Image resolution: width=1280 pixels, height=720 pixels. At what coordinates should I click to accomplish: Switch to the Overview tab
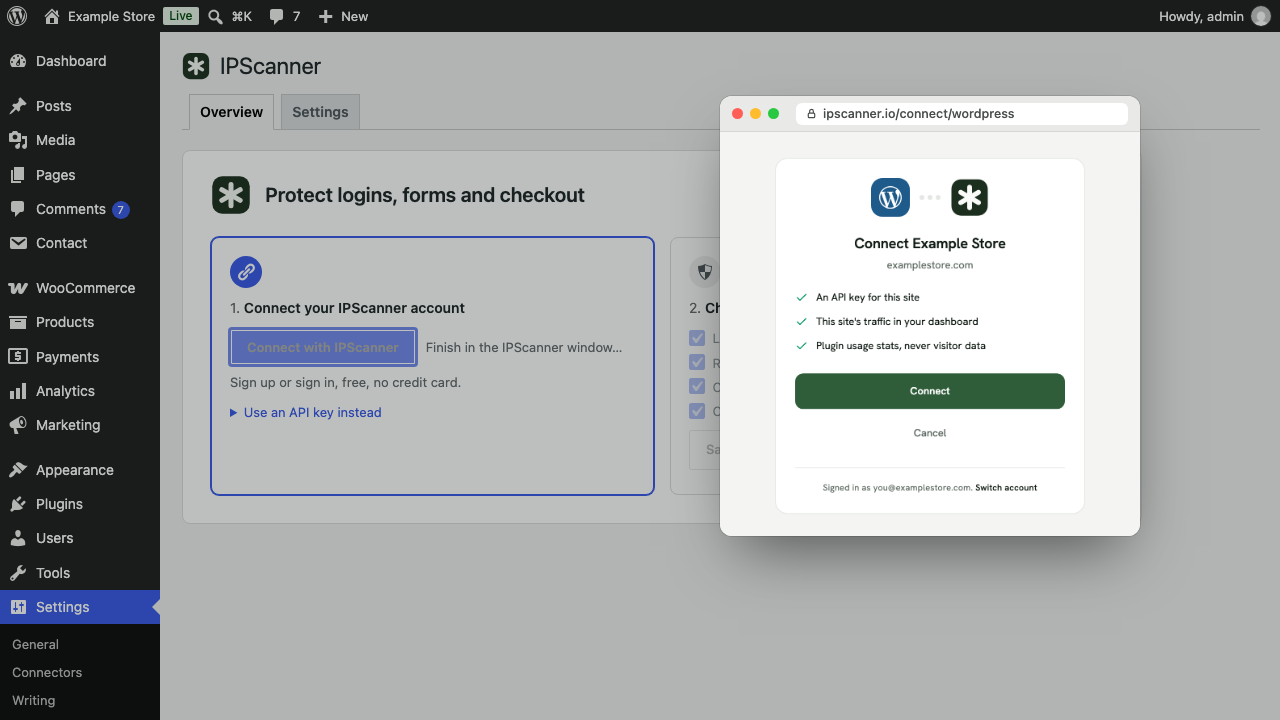[231, 112]
